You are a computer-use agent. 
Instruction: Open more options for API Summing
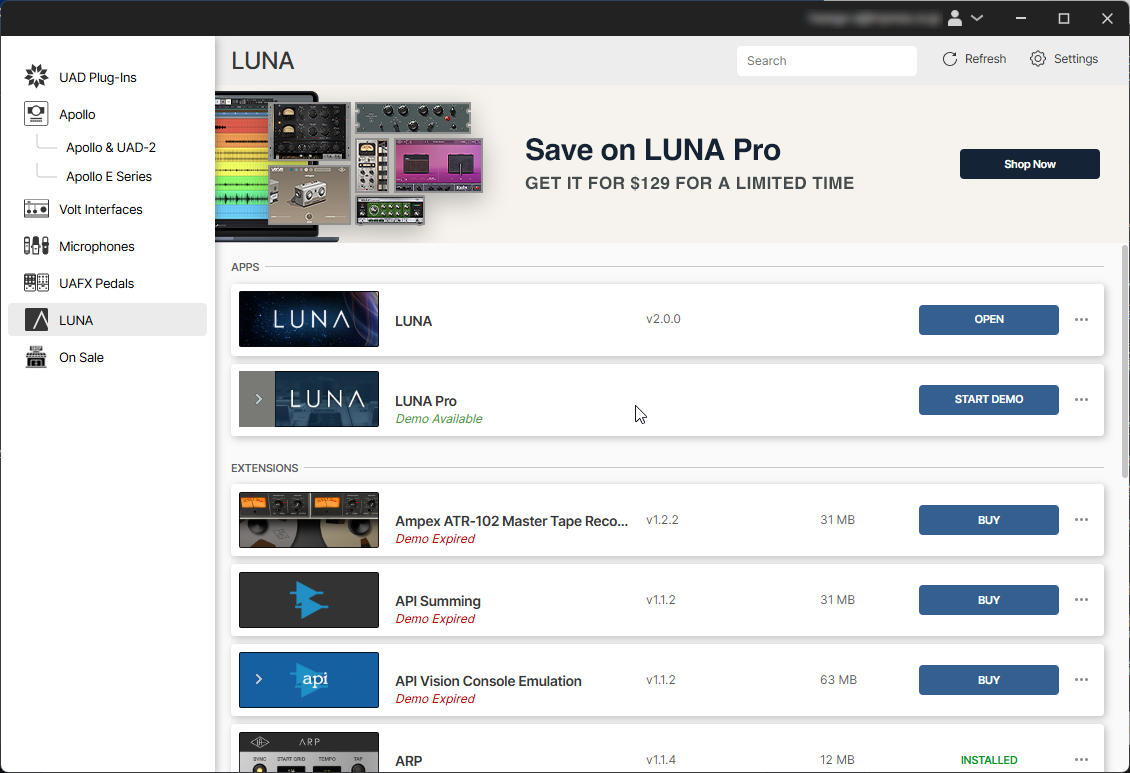click(x=1081, y=599)
